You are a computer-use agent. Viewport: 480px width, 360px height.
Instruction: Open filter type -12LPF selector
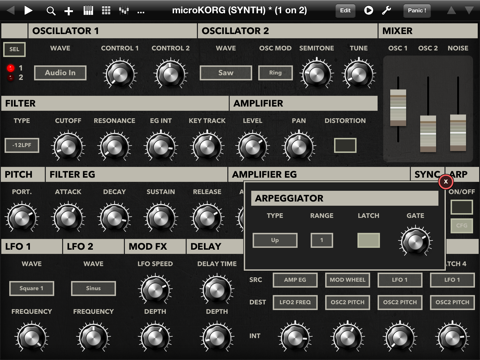click(x=22, y=145)
